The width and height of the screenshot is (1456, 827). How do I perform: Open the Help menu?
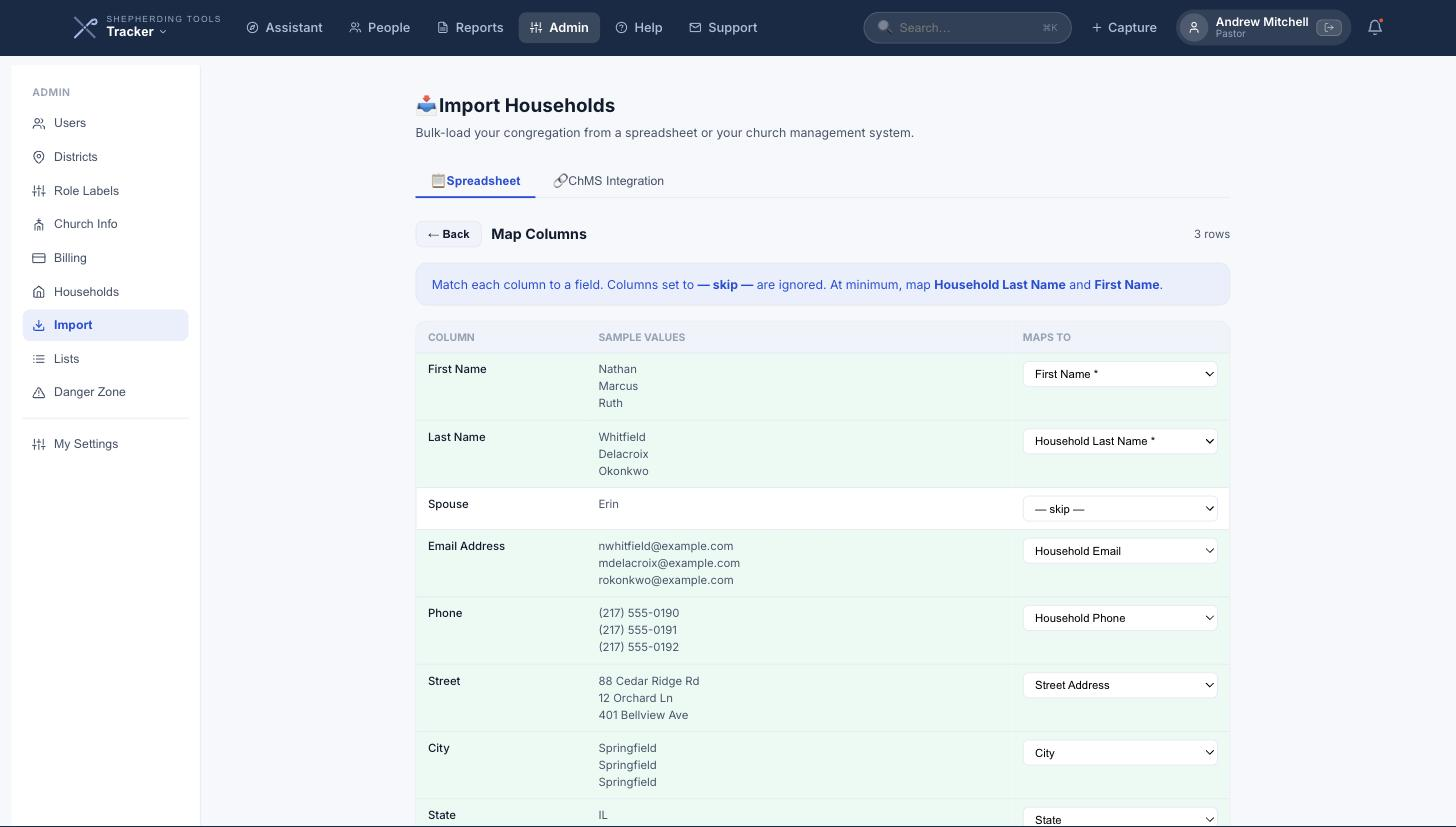click(x=639, y=28)
